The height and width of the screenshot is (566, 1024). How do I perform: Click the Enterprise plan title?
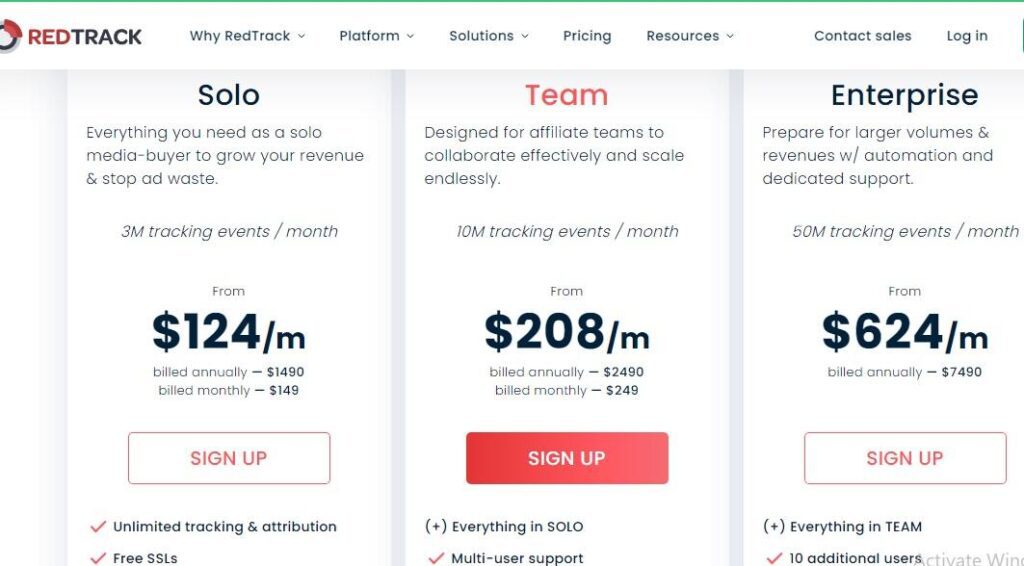click(905, 95)
